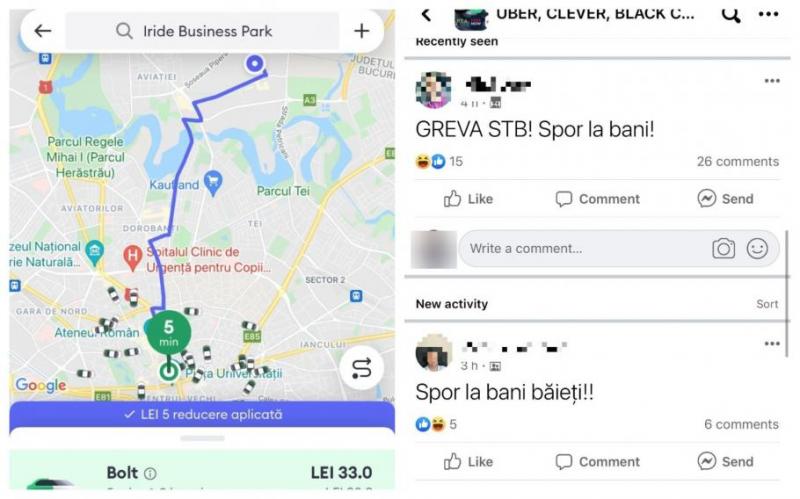Sort the New activity feed
This screenshot has width=800, height=499.
click(x=767, y=304)
